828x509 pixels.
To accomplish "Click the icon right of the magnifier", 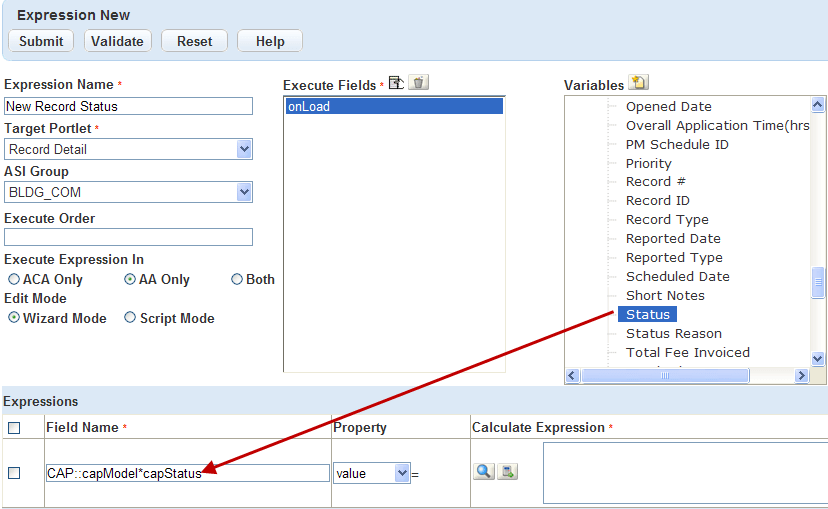I will click(x=508, y=471).
